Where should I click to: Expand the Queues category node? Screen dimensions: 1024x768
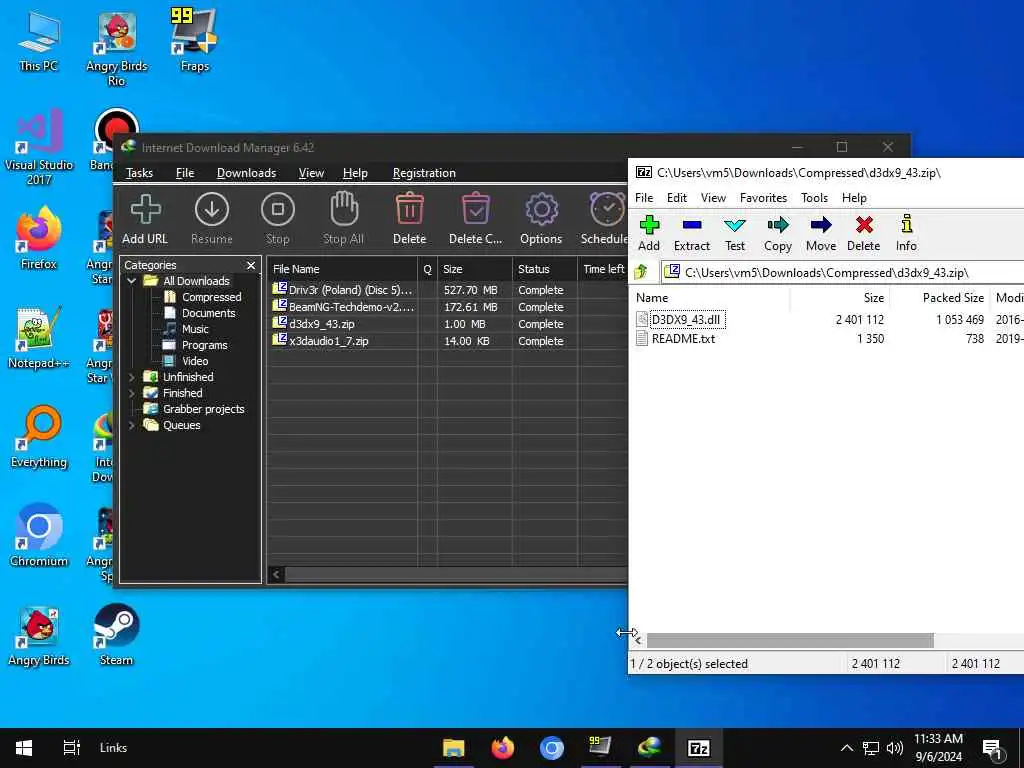pos(132,425)
